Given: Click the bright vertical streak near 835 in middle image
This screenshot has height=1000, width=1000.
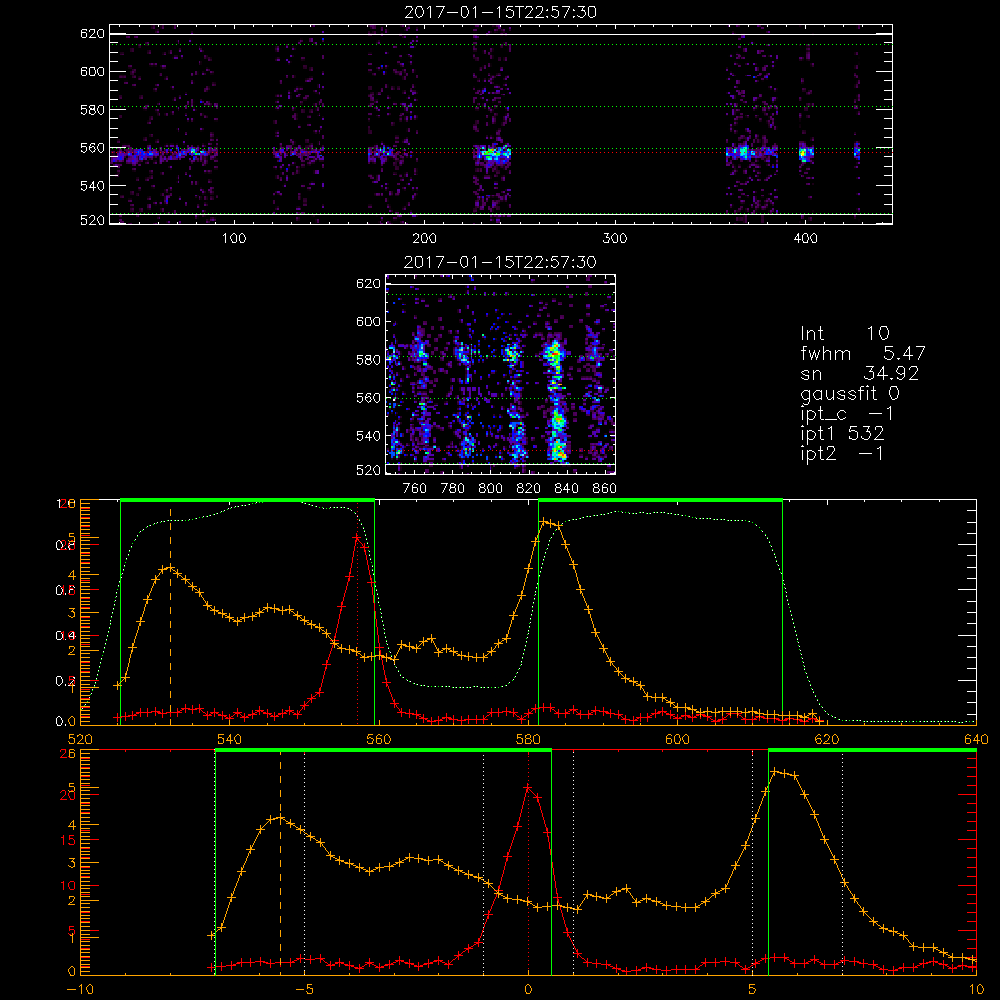Looking at the screenshot, I should pos(556,401).
